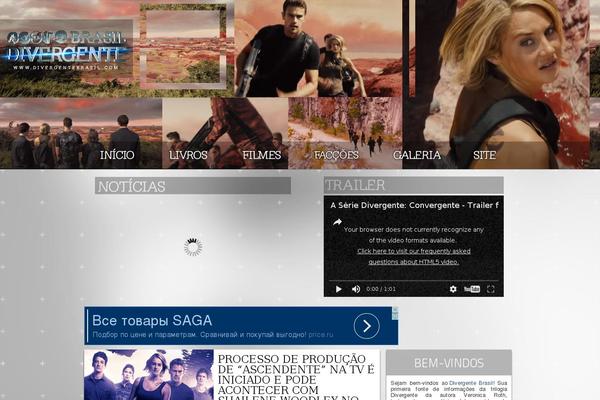Mute the trailer volume speaker icon
Image resolution: width=600 pixels, height=400 pixels.
pyautogui.click(x=356, y=289)
